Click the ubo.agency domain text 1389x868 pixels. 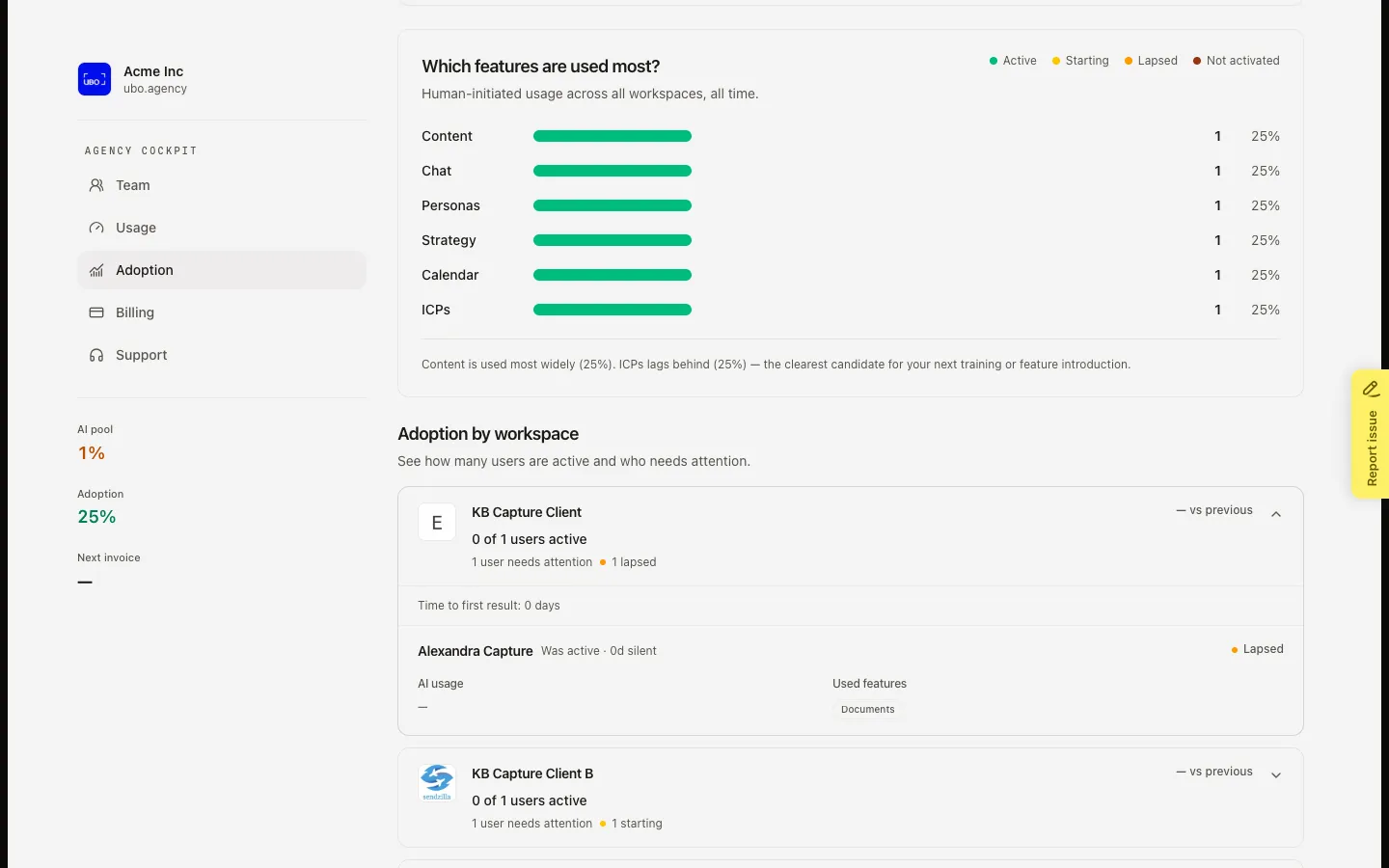[x=155, y=89]
